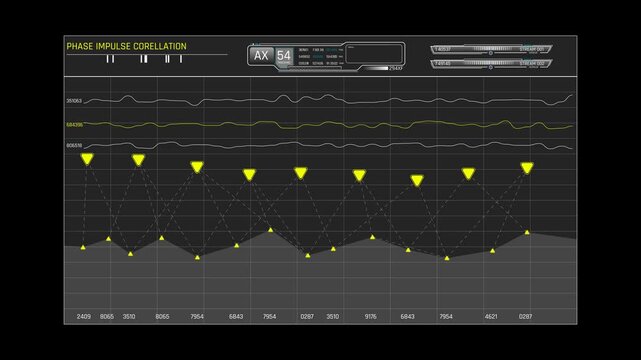Click the fifth large yellow down-triangle marker
641x360 pixels.
click(x=300, y=173)
